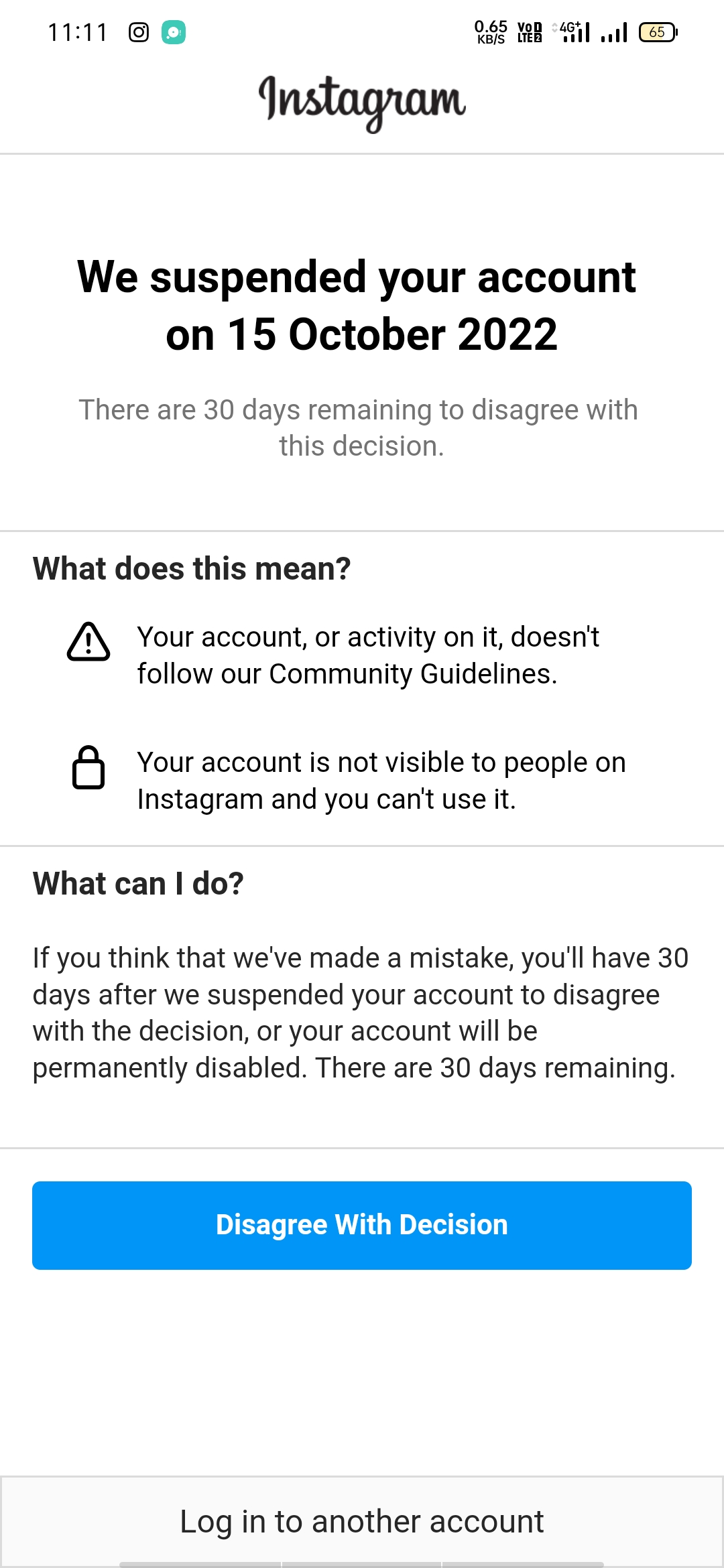Open Log in to another account
Screen dimensions: 724x1568
point(362,1520)
